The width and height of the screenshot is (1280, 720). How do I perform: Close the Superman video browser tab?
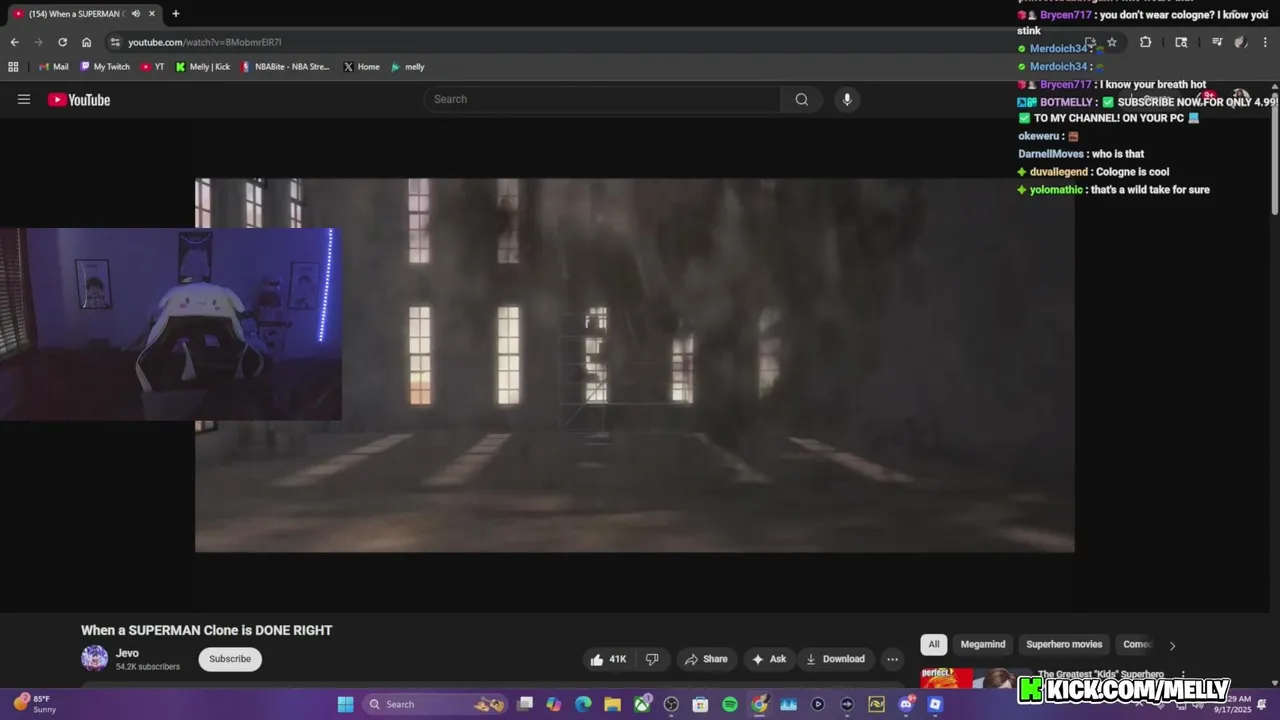pyautogui.click(x=154, y=14)
